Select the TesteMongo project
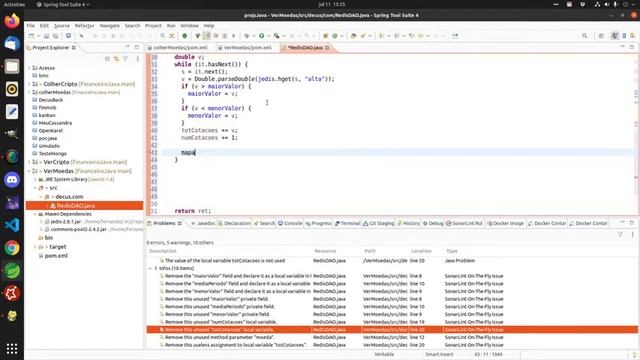The height and width of the screenshot is (360, 640). (x=53, y=154)
